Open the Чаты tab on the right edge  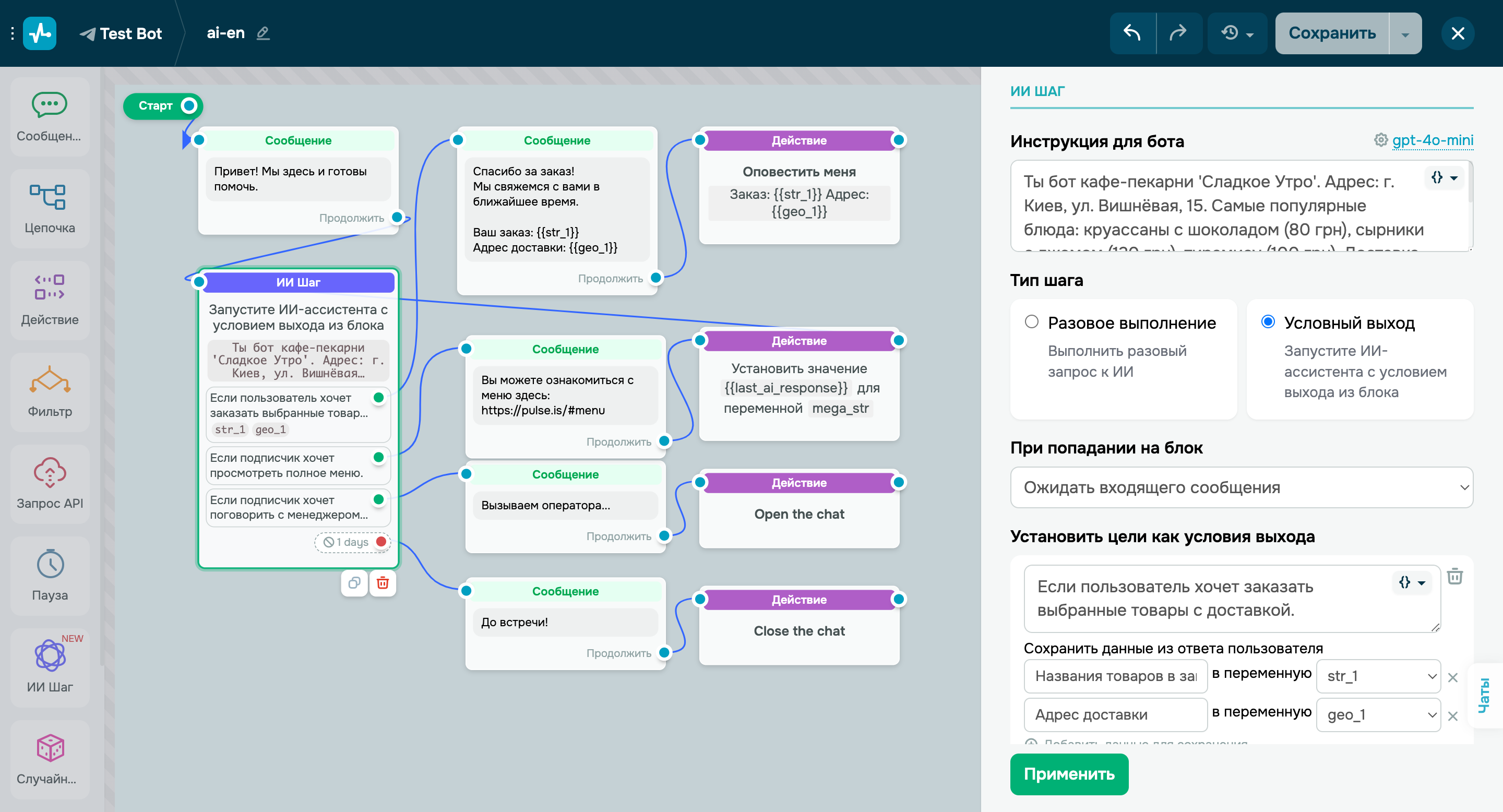1485,694
